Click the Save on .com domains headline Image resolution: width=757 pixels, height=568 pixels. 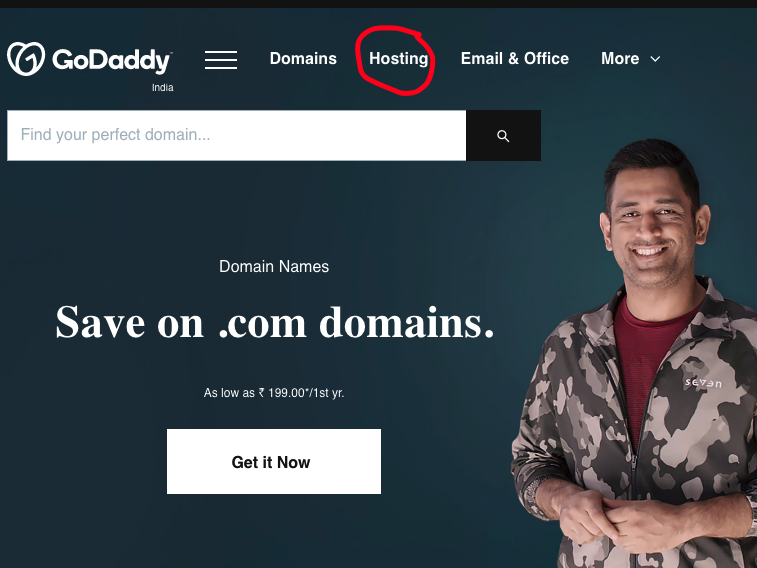tap(275, 322)
